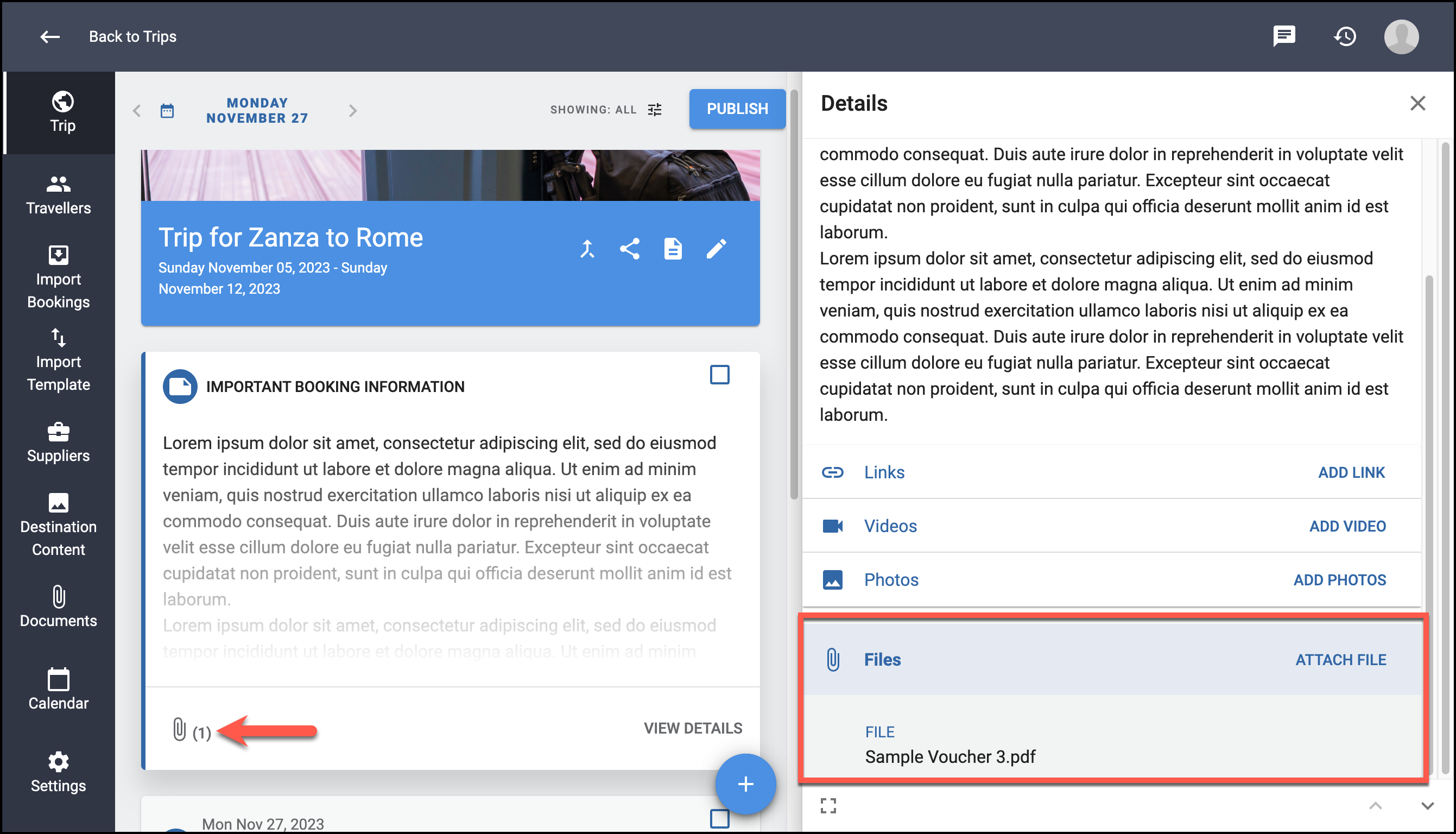Click the back arrow icon
Screen dimensions: 1456x834
pos(50,37)
